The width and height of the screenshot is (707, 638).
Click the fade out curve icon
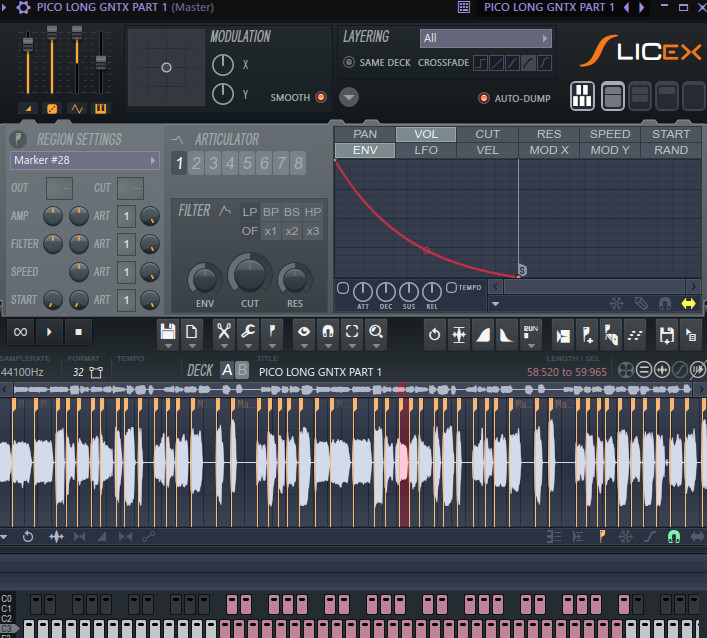pos(507,335)
